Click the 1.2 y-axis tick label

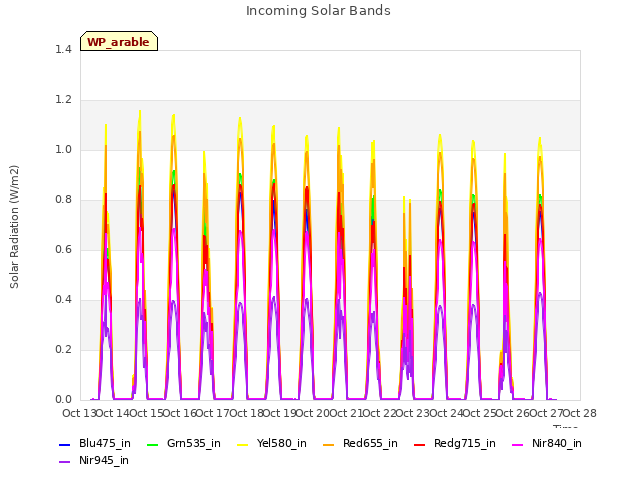pyautogui.click(x=63, y=100)
